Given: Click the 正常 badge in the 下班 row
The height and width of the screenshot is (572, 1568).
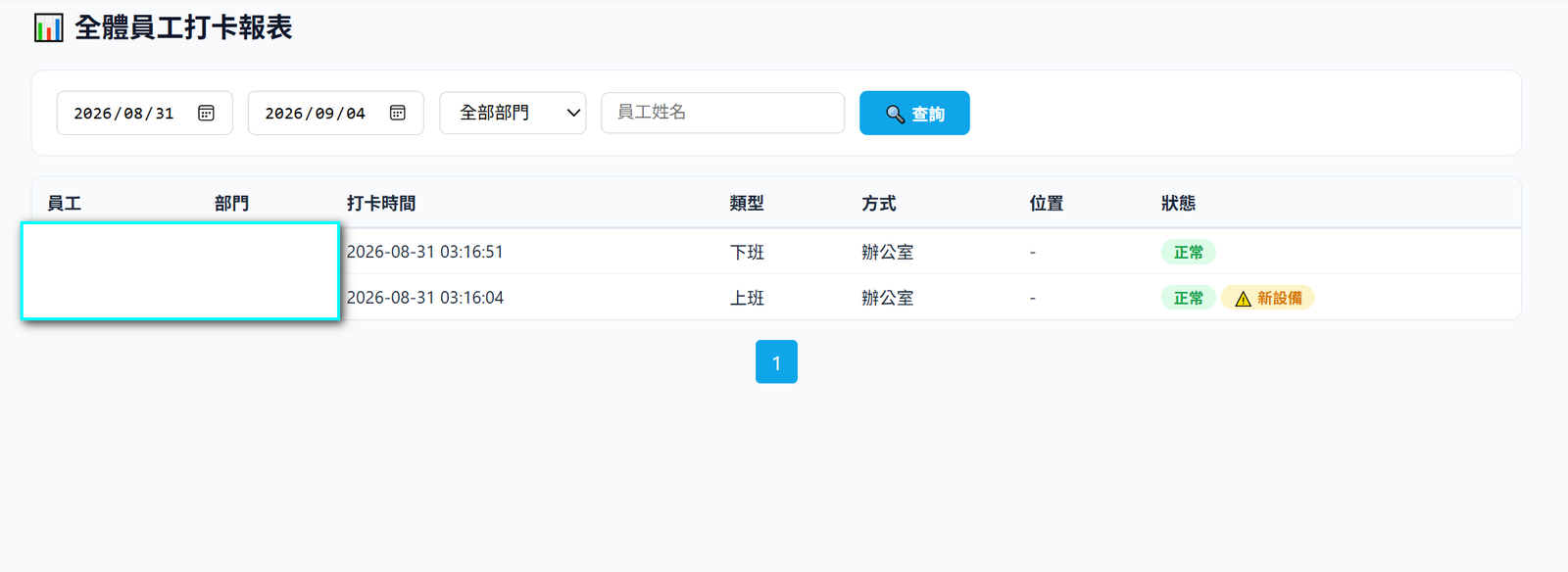Looking at the screenshot, I should coord(1189,253).
